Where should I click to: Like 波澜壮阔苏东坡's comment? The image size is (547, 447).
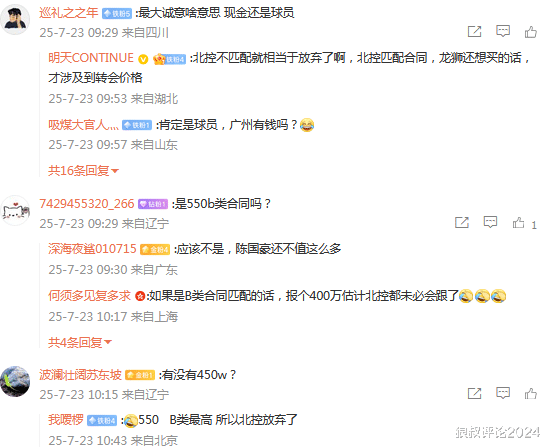(531, 394)
